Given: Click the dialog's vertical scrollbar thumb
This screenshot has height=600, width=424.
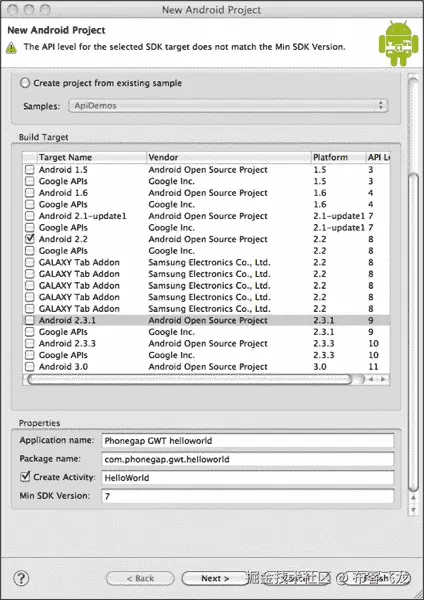Looking at the screenshot, I should (x=413, y=332).
